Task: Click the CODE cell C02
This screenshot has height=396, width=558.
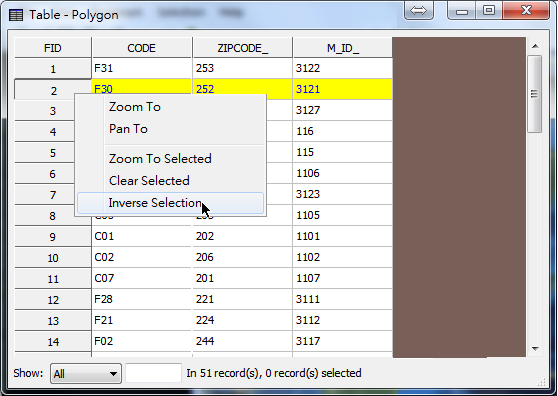Action: [x=142, y=257]
